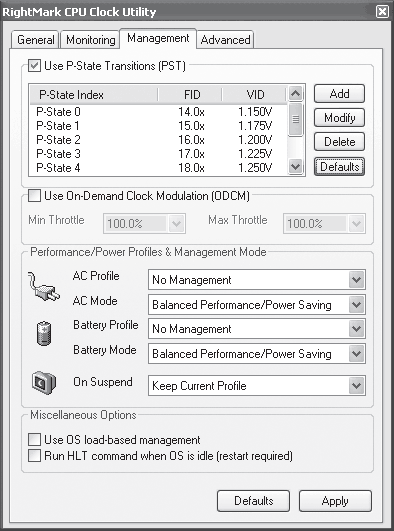Click the AC power plug icon

click(44, 287)
